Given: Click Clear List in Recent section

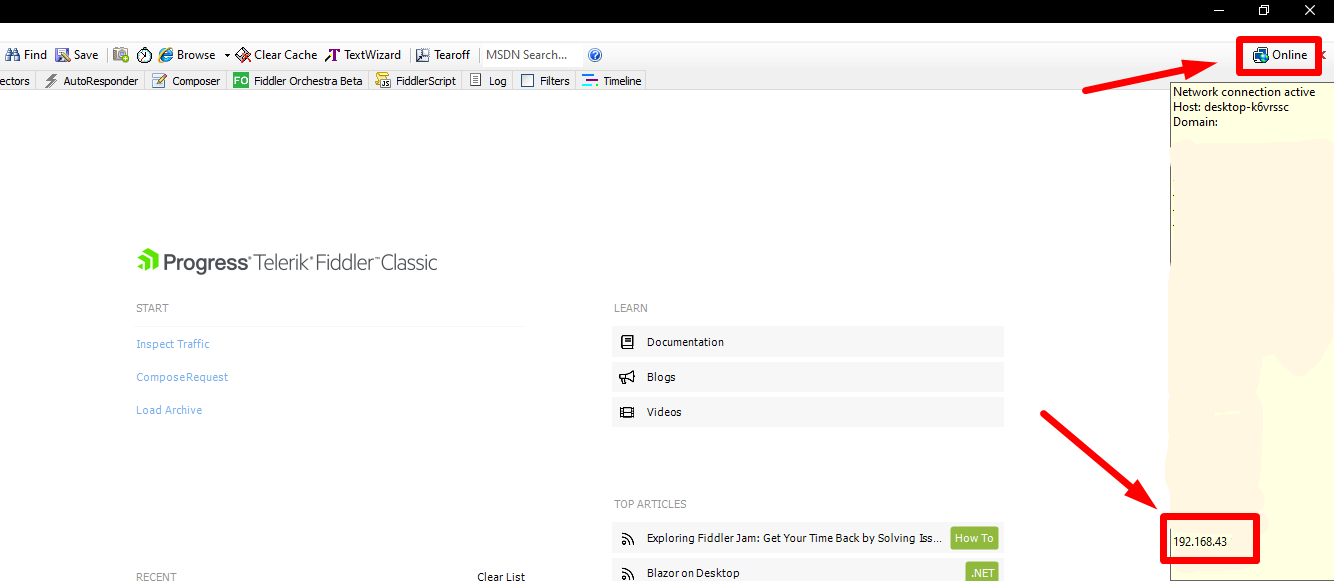Looking at the screenshot, I should (501, 576).
